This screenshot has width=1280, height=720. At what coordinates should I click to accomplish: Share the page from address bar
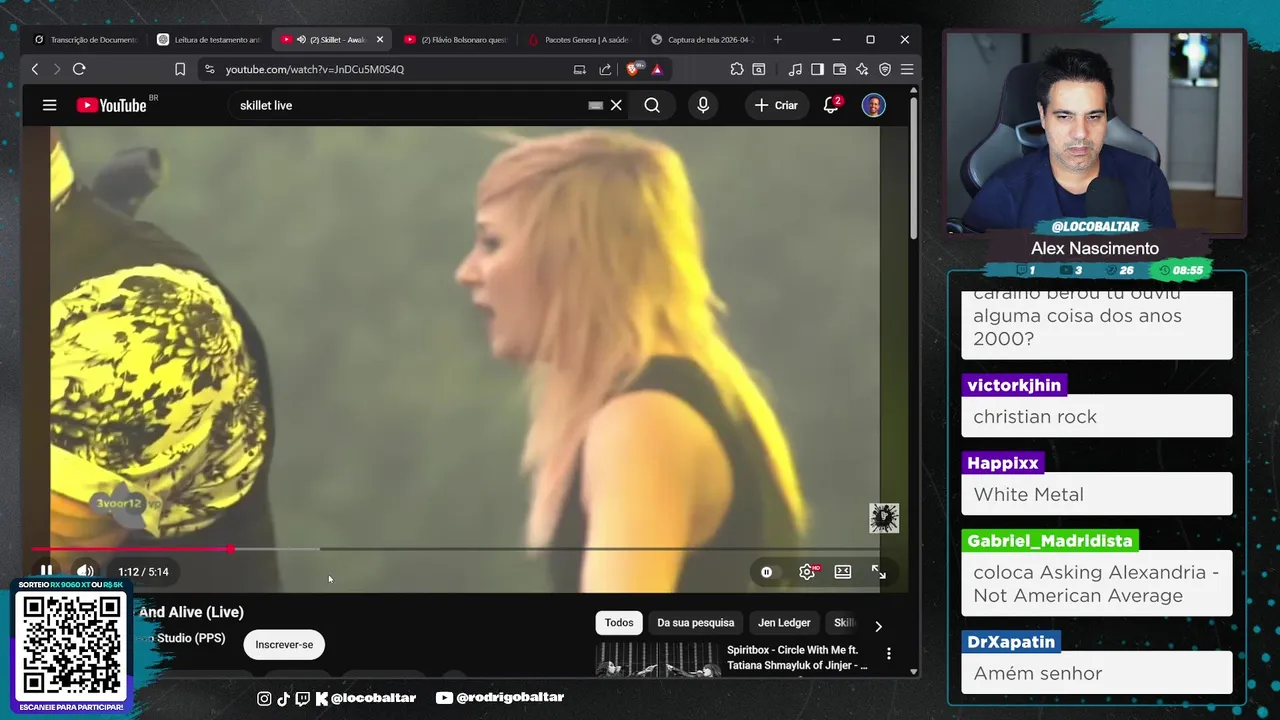point(605,69)
